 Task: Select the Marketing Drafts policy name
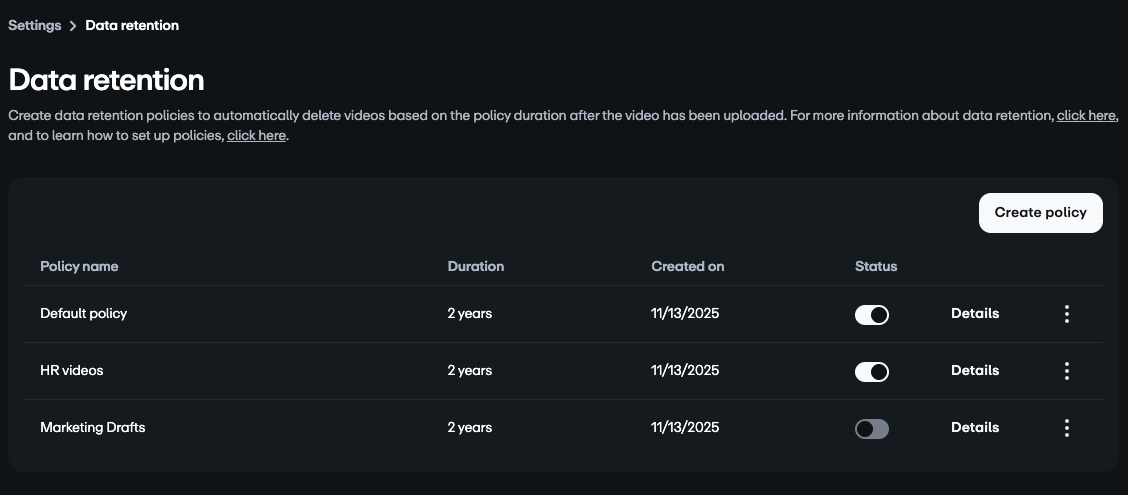92,428
